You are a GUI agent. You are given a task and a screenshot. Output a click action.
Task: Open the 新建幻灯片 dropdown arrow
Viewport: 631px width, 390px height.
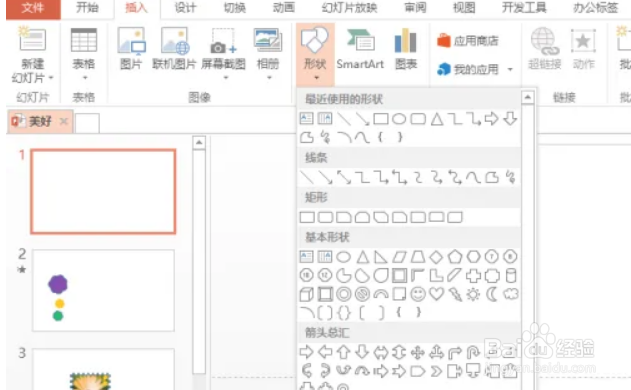pyautogui.click(x=51, y=78)
